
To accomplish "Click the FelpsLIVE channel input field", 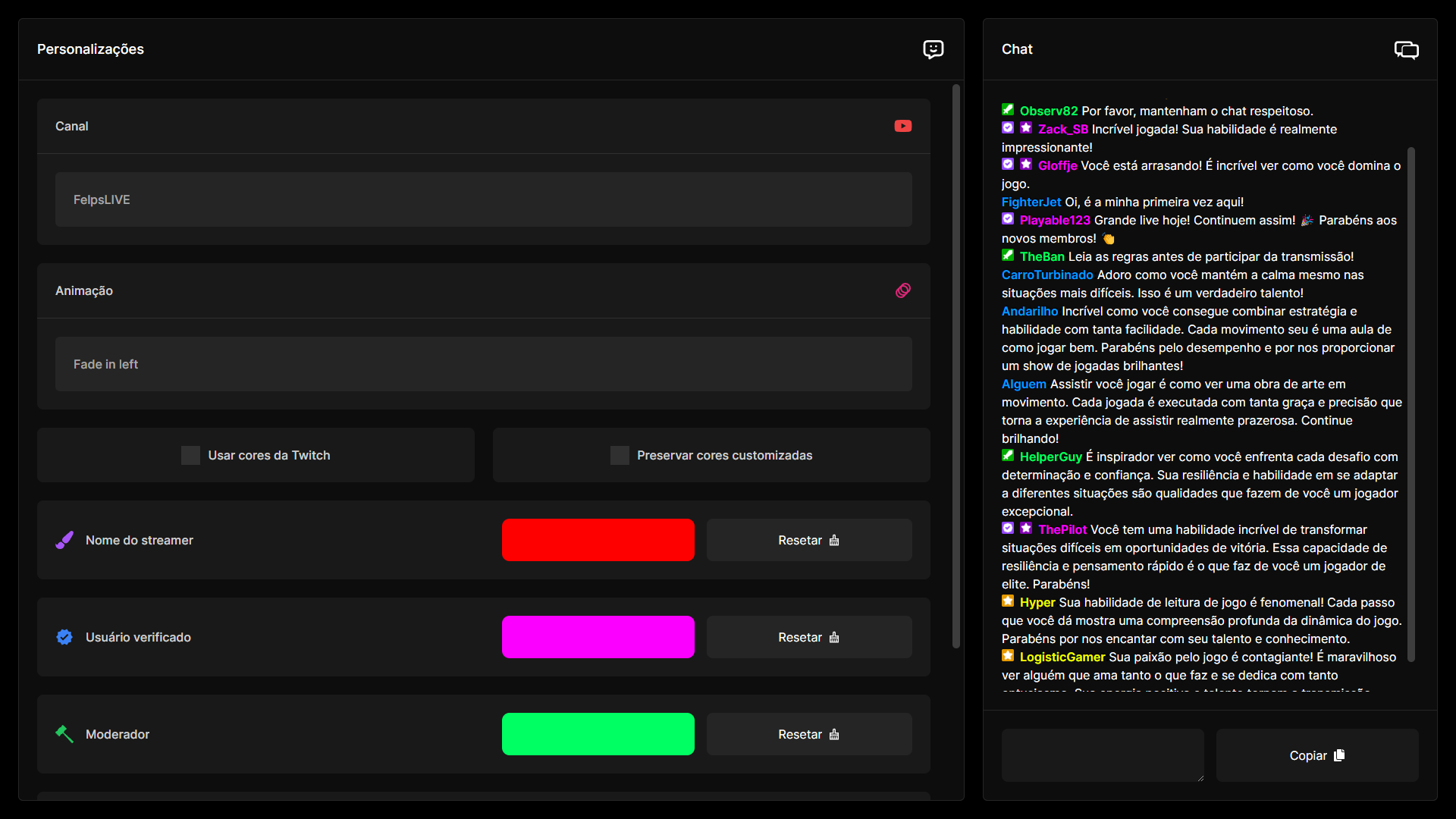I will tap(483, 199).
